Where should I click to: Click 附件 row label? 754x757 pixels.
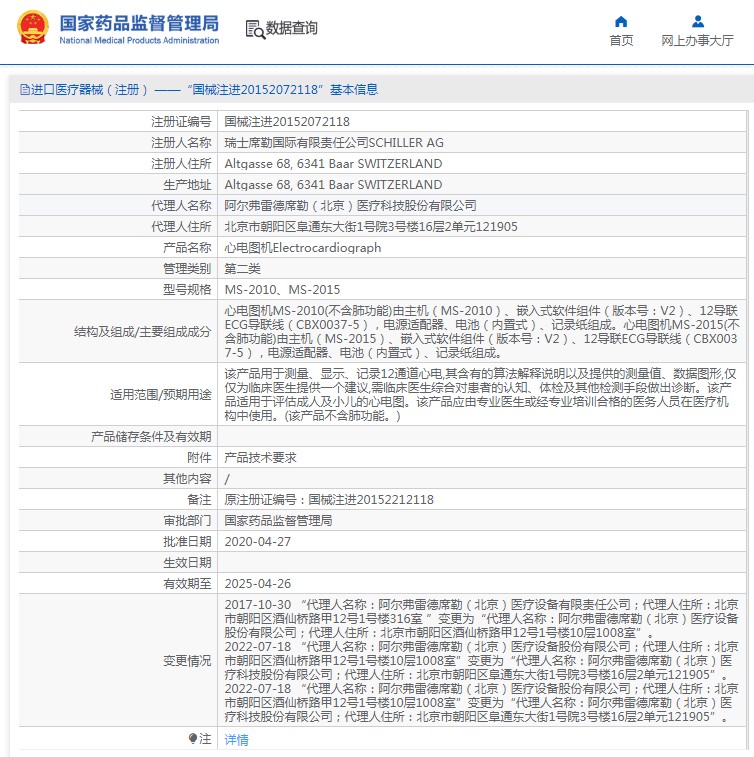(199, 458)
